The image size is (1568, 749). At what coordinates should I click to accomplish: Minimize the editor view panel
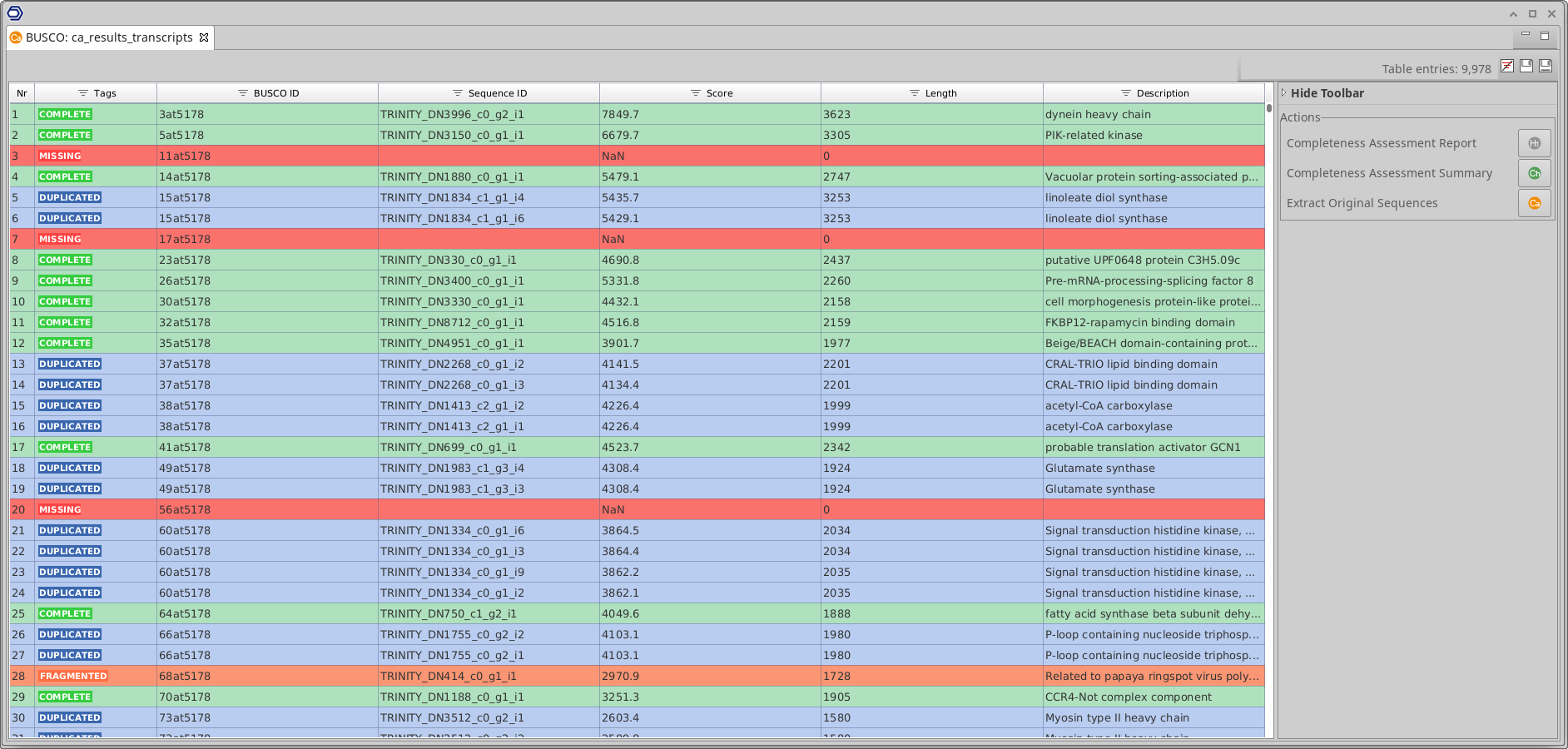1526,35
